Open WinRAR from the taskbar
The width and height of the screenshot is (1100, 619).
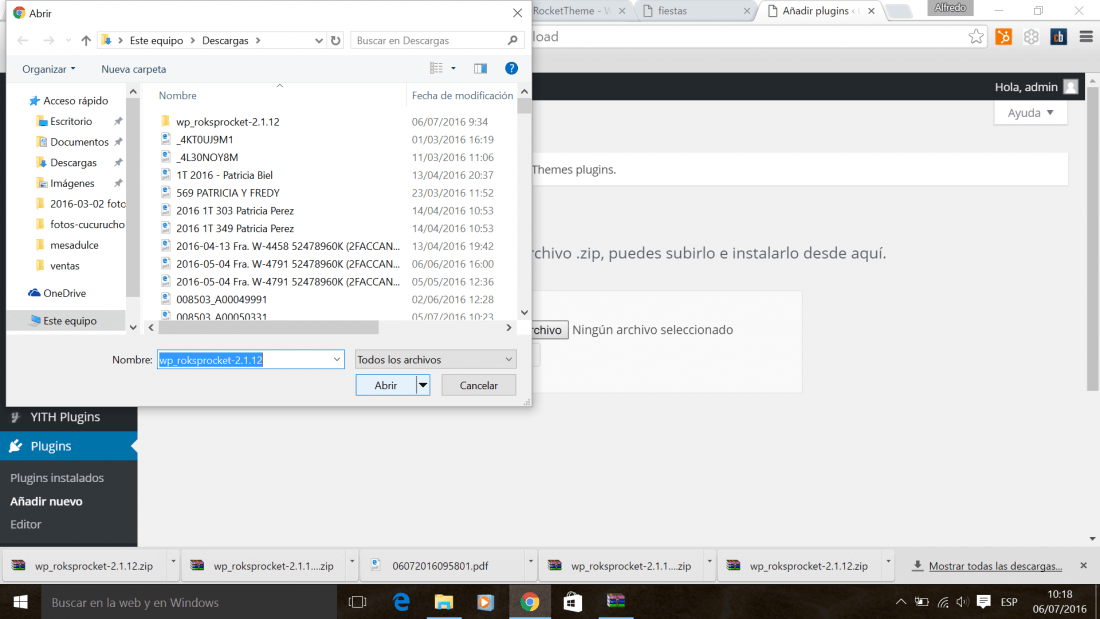[616, 602]
